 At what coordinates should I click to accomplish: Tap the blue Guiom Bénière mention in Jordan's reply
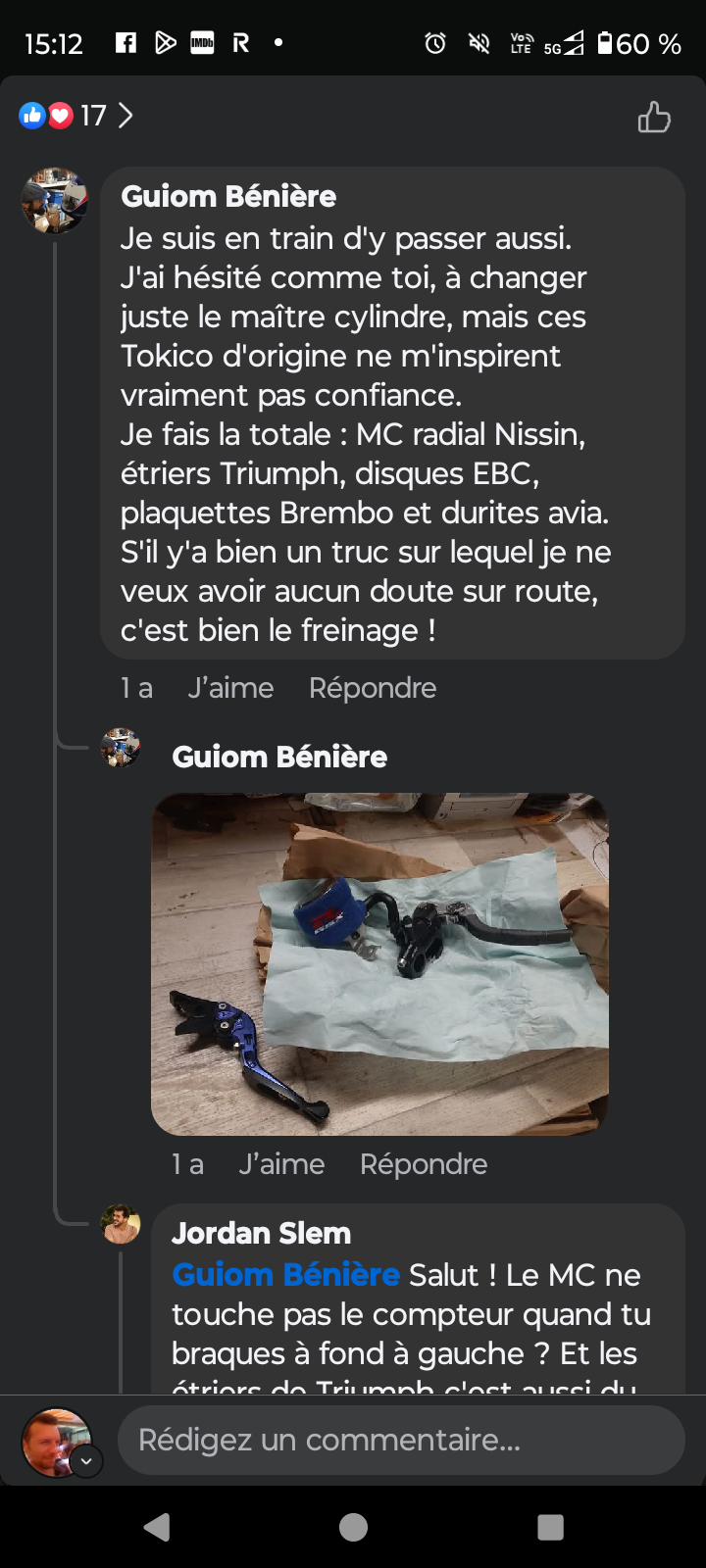tap(285, 1275)
